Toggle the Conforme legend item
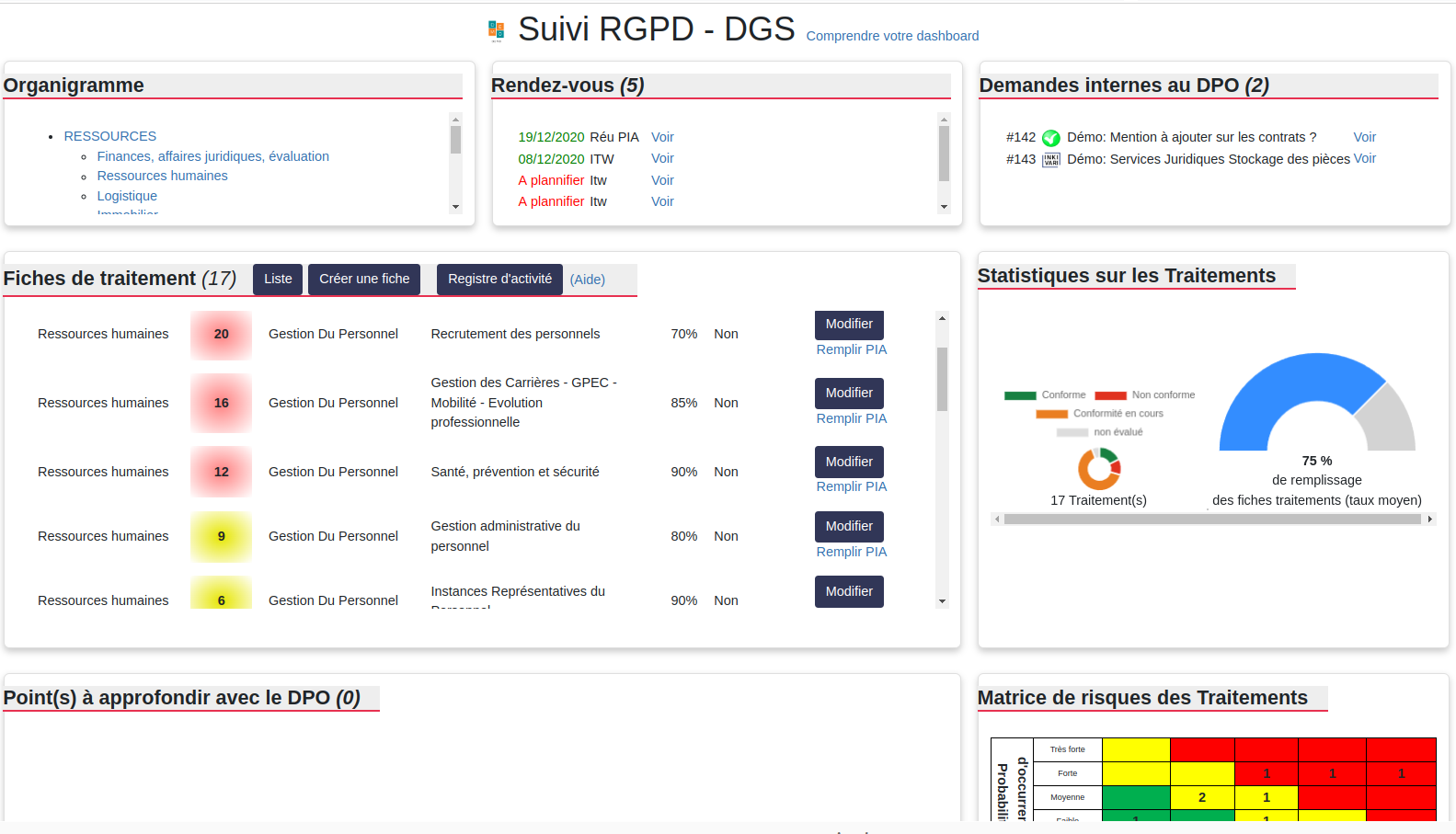This screenshot has height=834, width=1456. tap(1046, 395)
